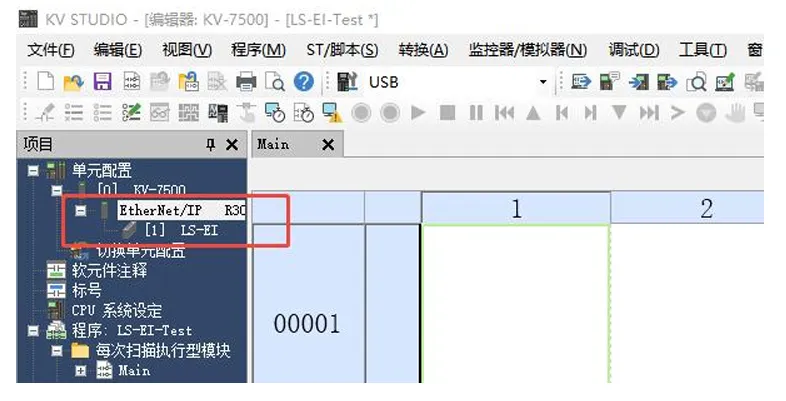Create a new project with blank page icon
Screen dimensions: 786x401
pyautogui.click(x=46, y=81)
